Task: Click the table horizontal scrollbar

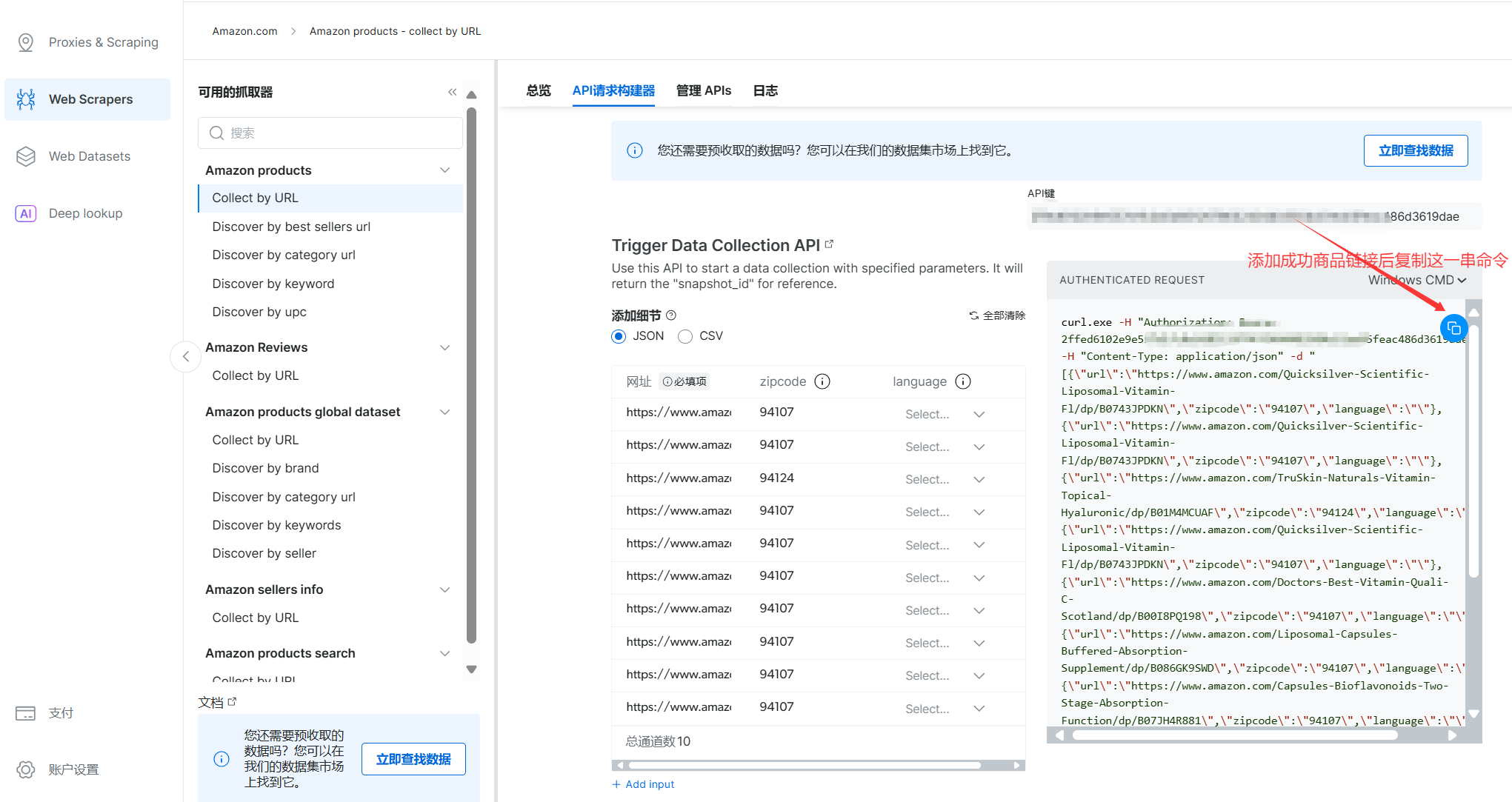Action: tap(805, 766)
